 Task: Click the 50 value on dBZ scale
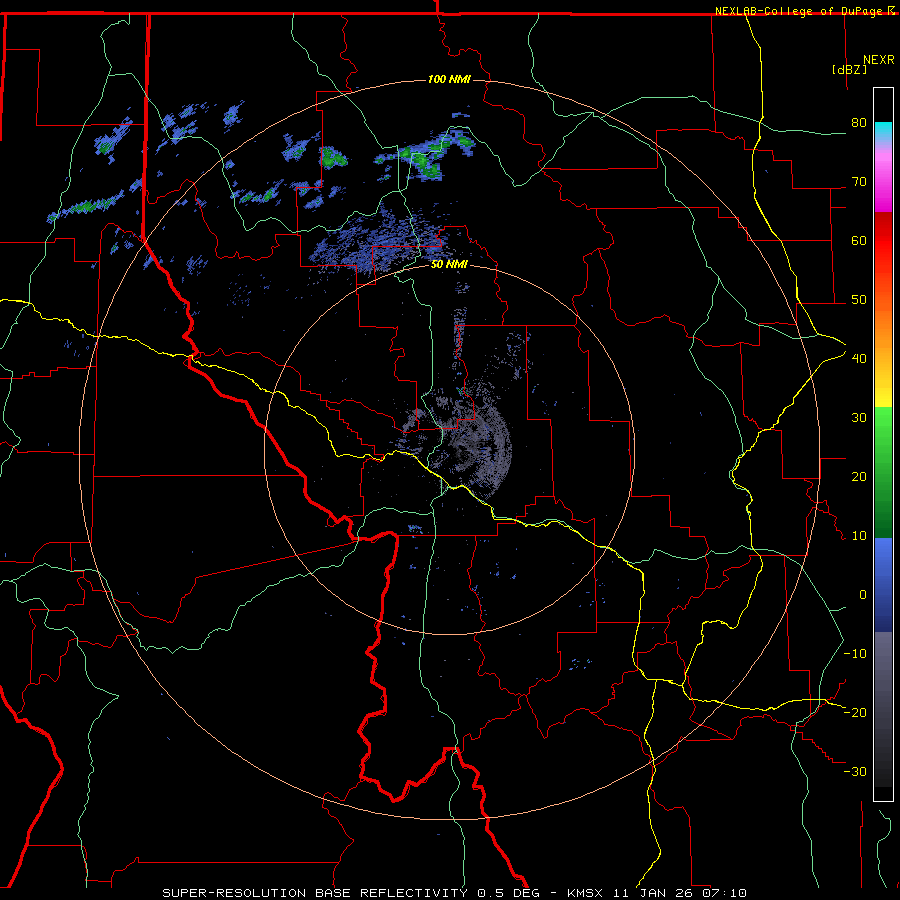[x=859, y=300]
